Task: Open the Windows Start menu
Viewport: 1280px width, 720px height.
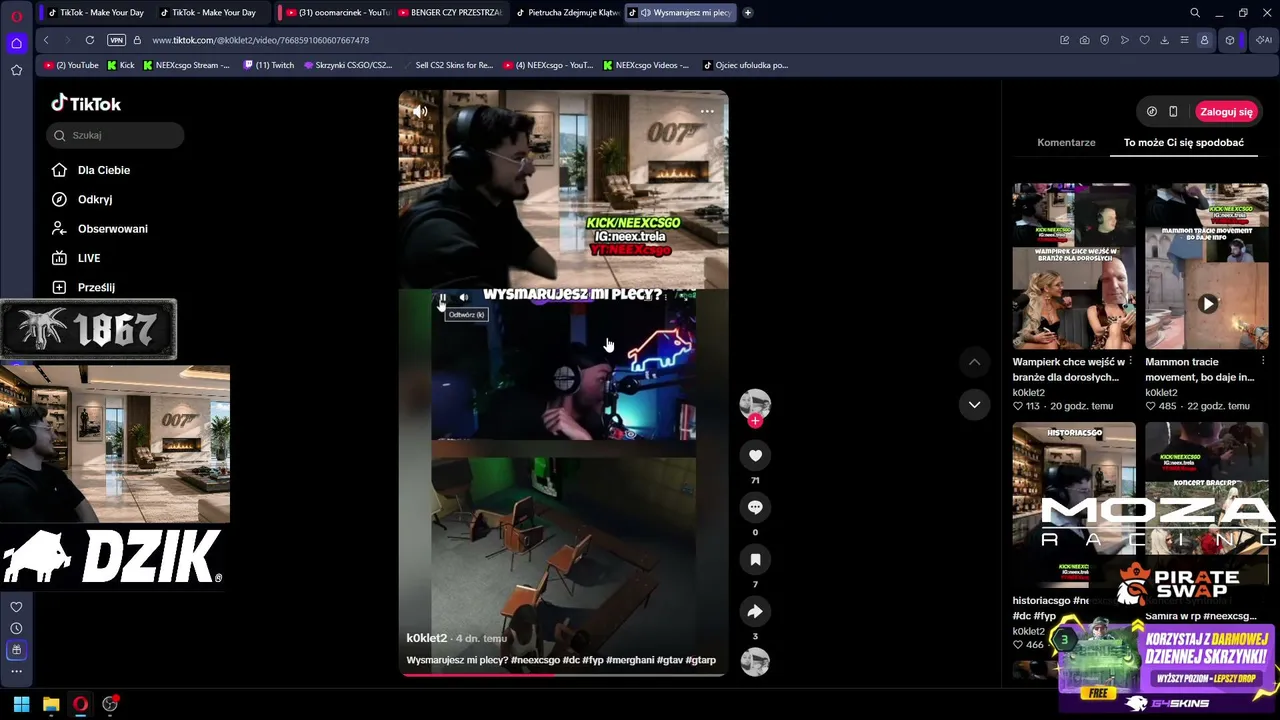Action: point(21,704)
